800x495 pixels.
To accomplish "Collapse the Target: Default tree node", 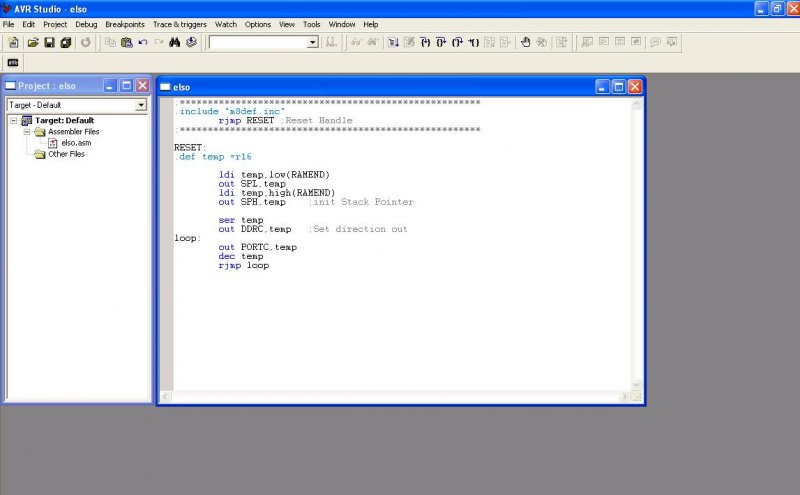I will [14, 121].
